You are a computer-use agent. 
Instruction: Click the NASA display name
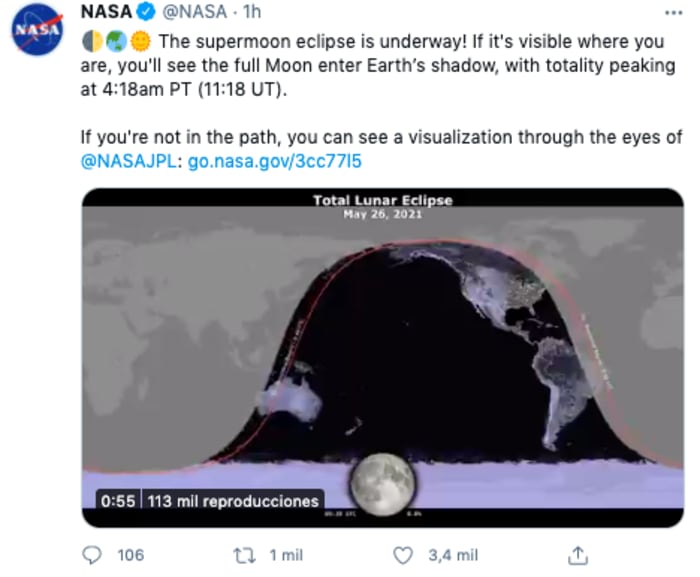pyautogui.click(x=106, y=13)
